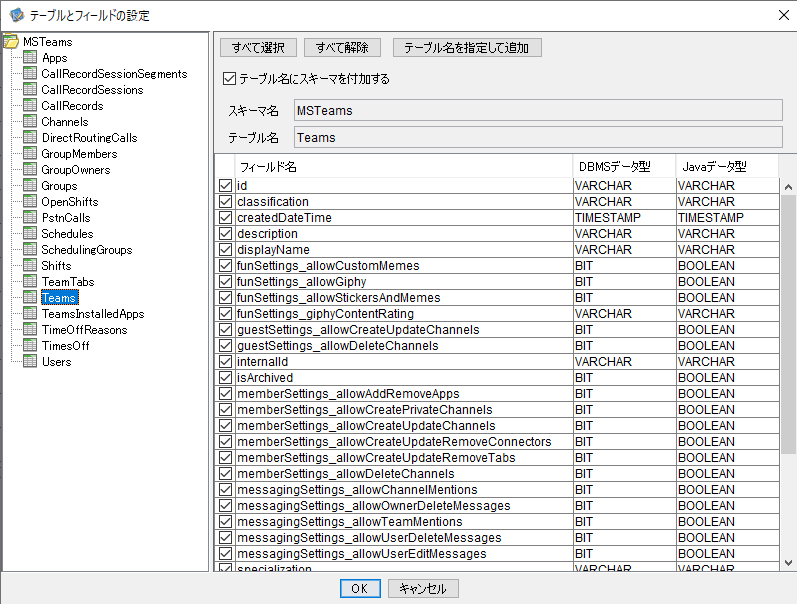Click the Channels table icon
The height and width of the screenshot is (604, 797).
(30, 121)
